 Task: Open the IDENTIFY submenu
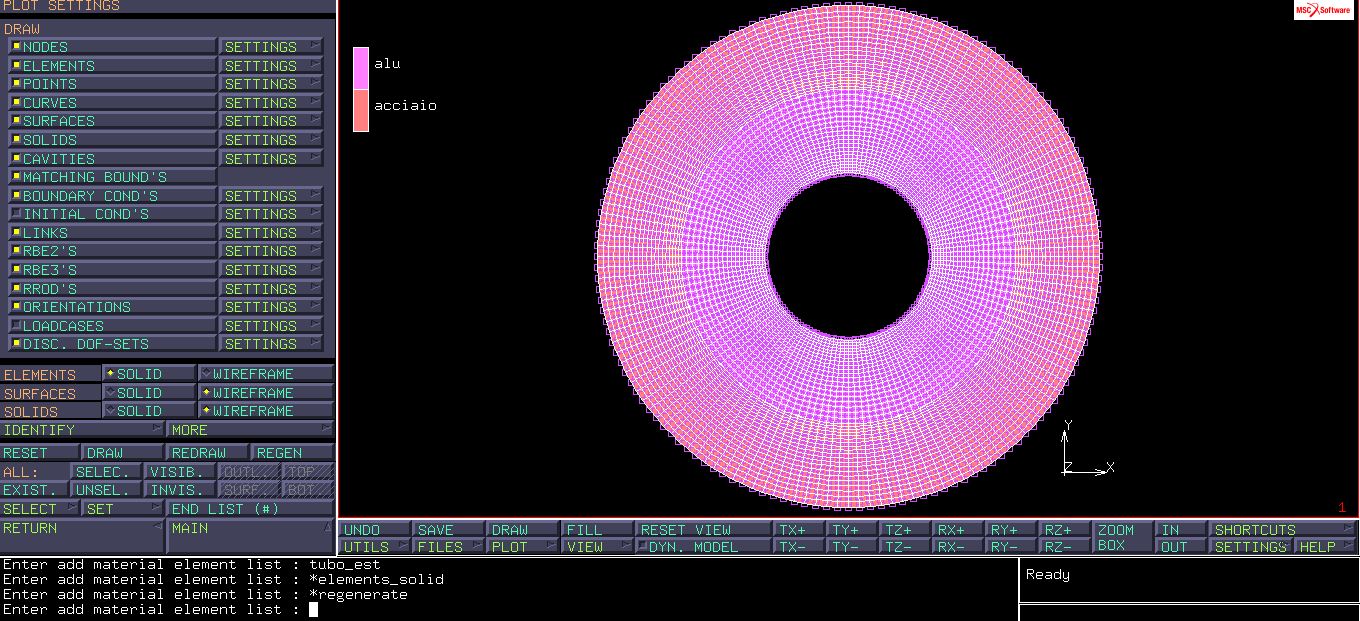82,430
